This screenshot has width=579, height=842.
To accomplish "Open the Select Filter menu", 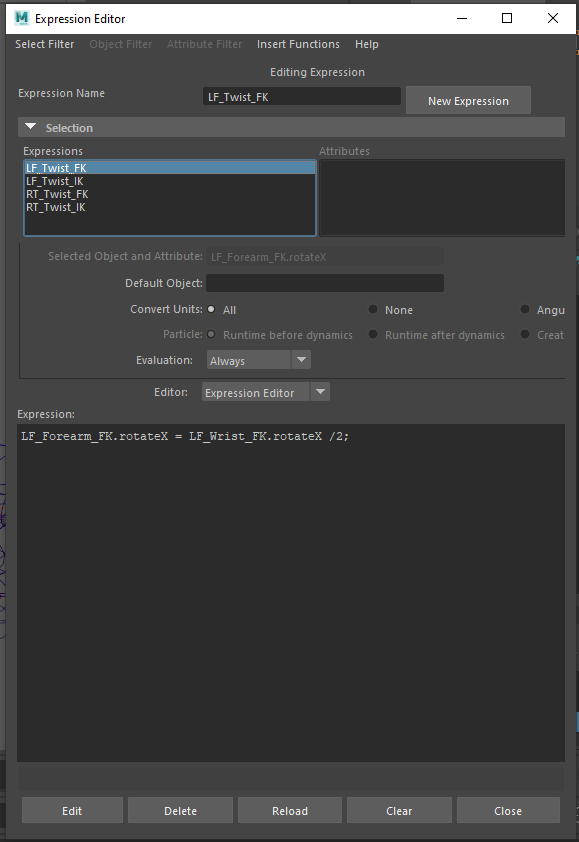I will [45, 44].
